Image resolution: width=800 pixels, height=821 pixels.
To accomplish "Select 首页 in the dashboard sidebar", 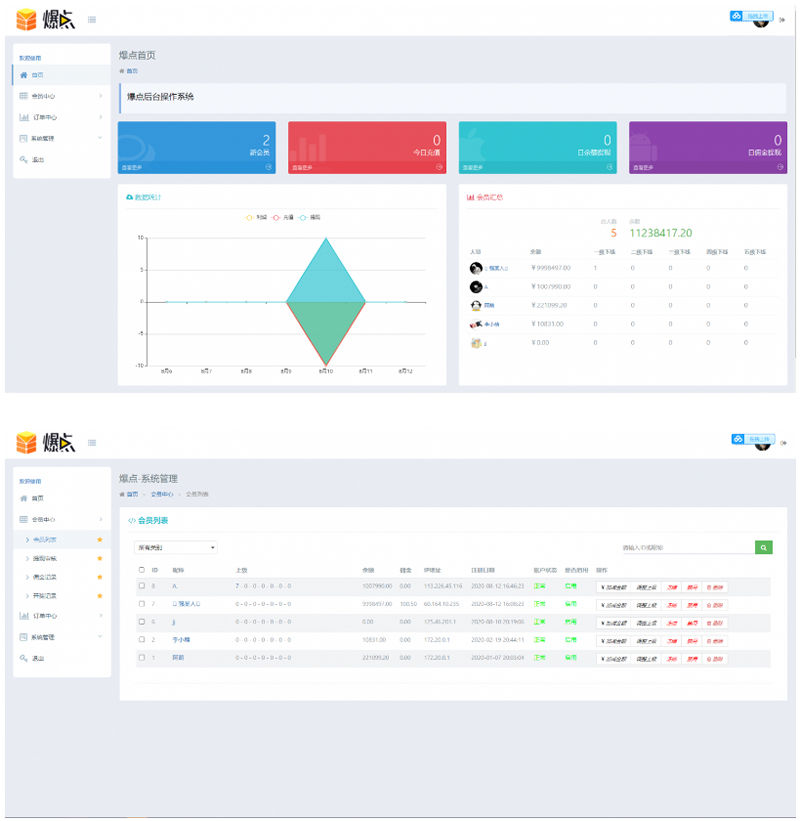I will pos(37,75).
